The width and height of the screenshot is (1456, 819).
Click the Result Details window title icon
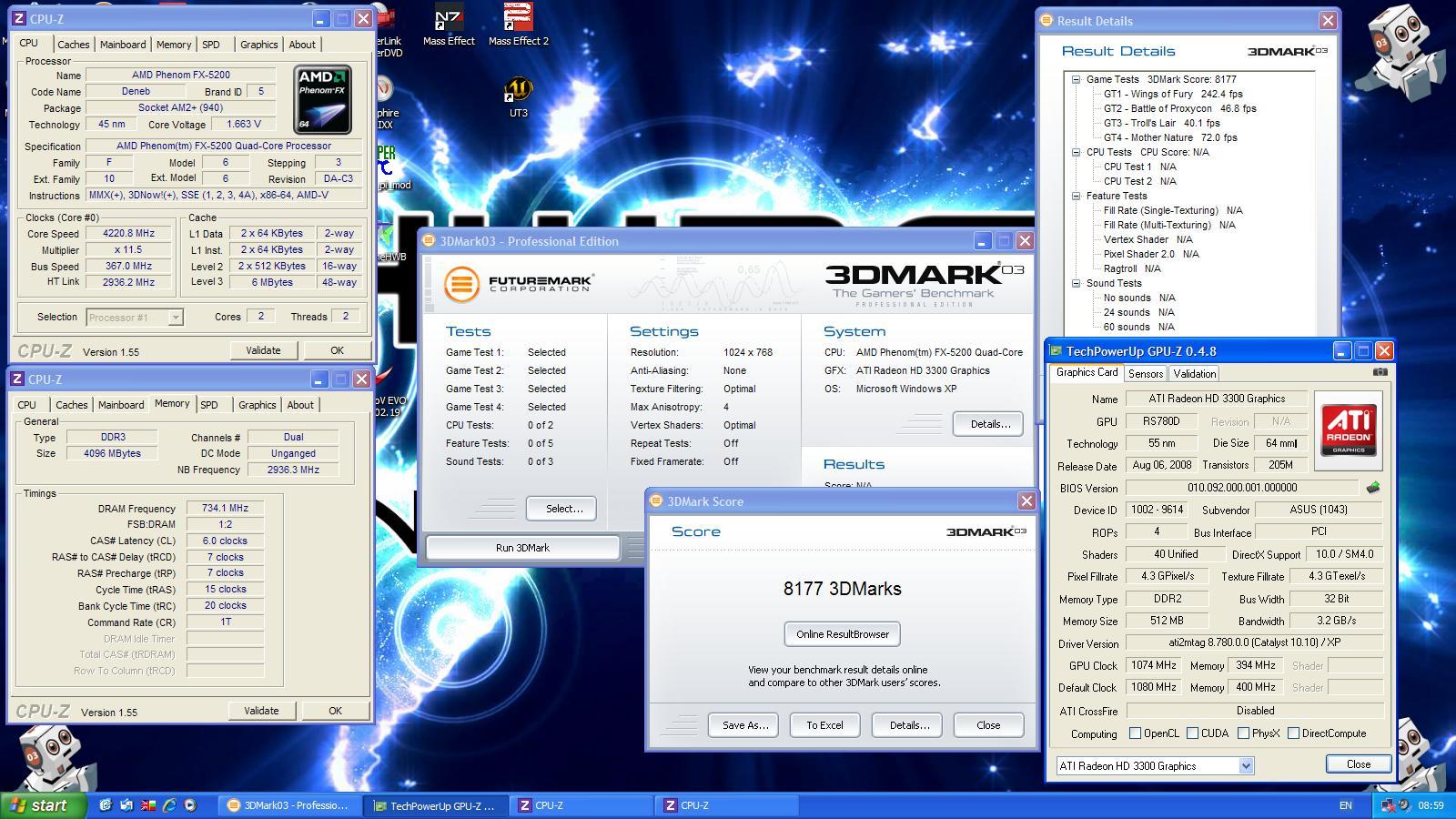pyautogui.click(x=1046, y=20)
